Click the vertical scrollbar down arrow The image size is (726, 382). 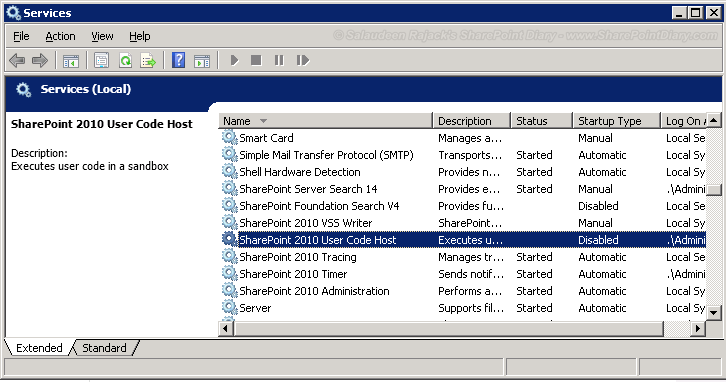[x=713, y=313]
